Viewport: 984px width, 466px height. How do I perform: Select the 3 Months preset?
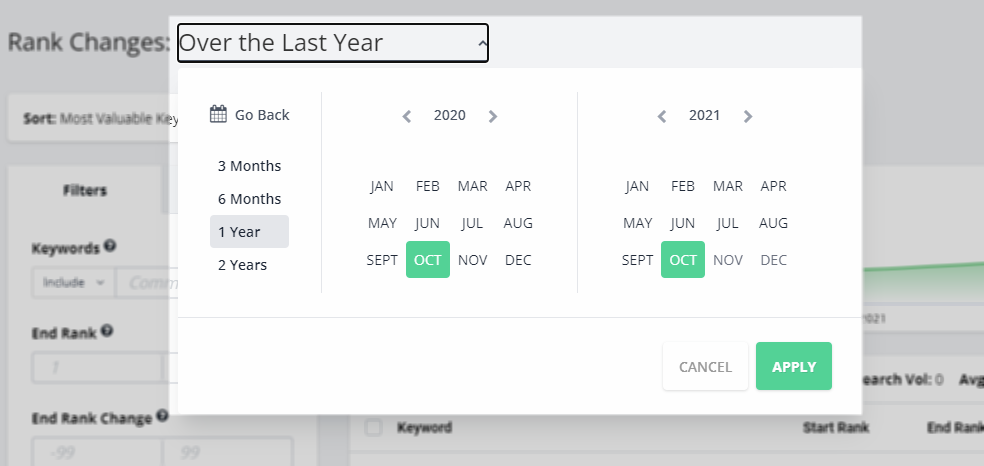[x=249, y=166]
